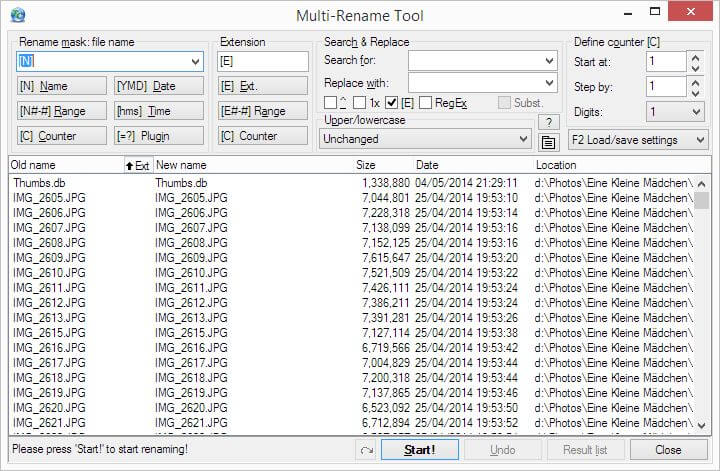The width and height of the screenshot is (720, 471).
Task: Expand the Replace with dropdown
Action: point(549,83)
